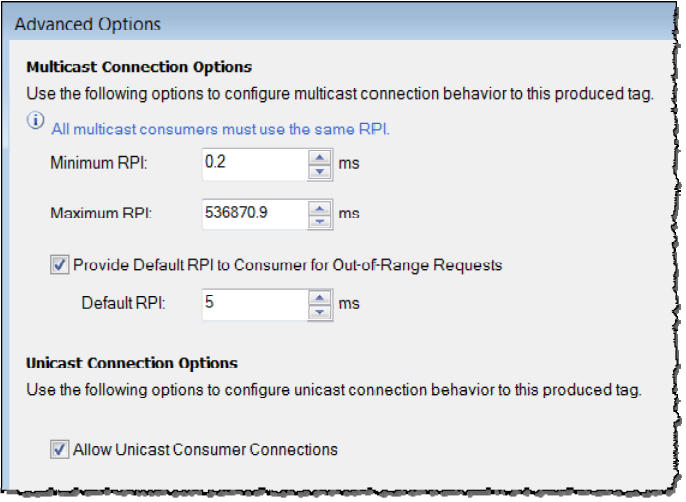Viewport: 686px width, 502px height.
Task: Increase Default RPI with up arrow
Action: coord(320,298)
